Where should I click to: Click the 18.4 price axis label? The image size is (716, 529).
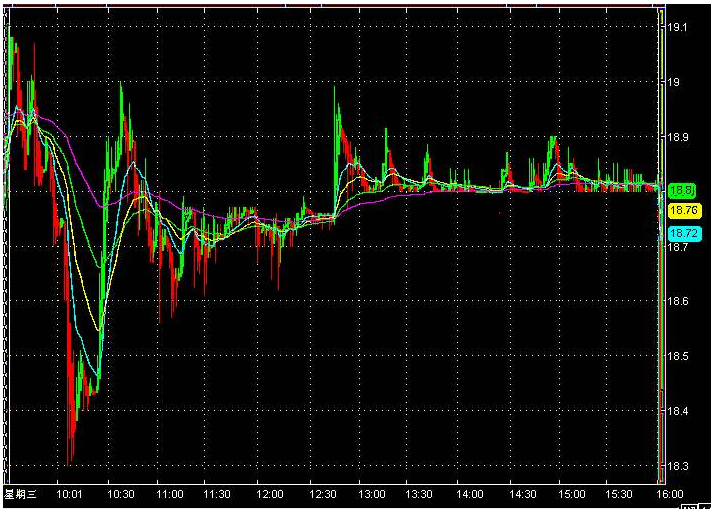[x=678, y=411]
